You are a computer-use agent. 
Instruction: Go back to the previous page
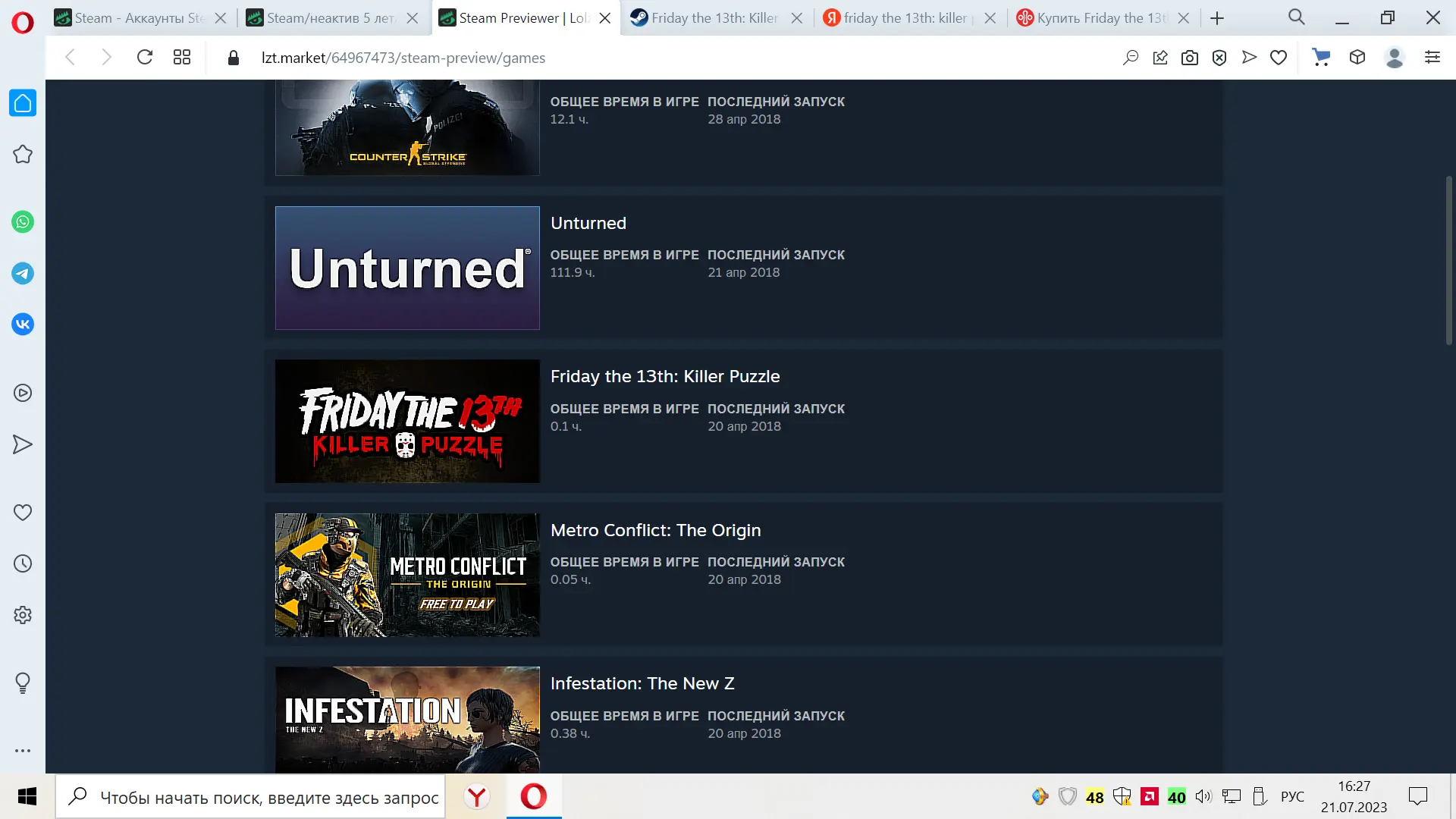[70, 58]
